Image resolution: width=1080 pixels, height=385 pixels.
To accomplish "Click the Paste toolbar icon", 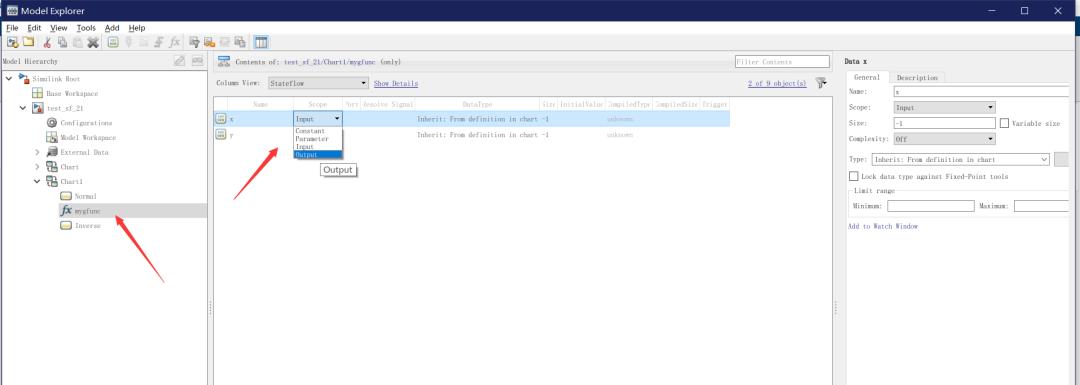I will [77, 42].
